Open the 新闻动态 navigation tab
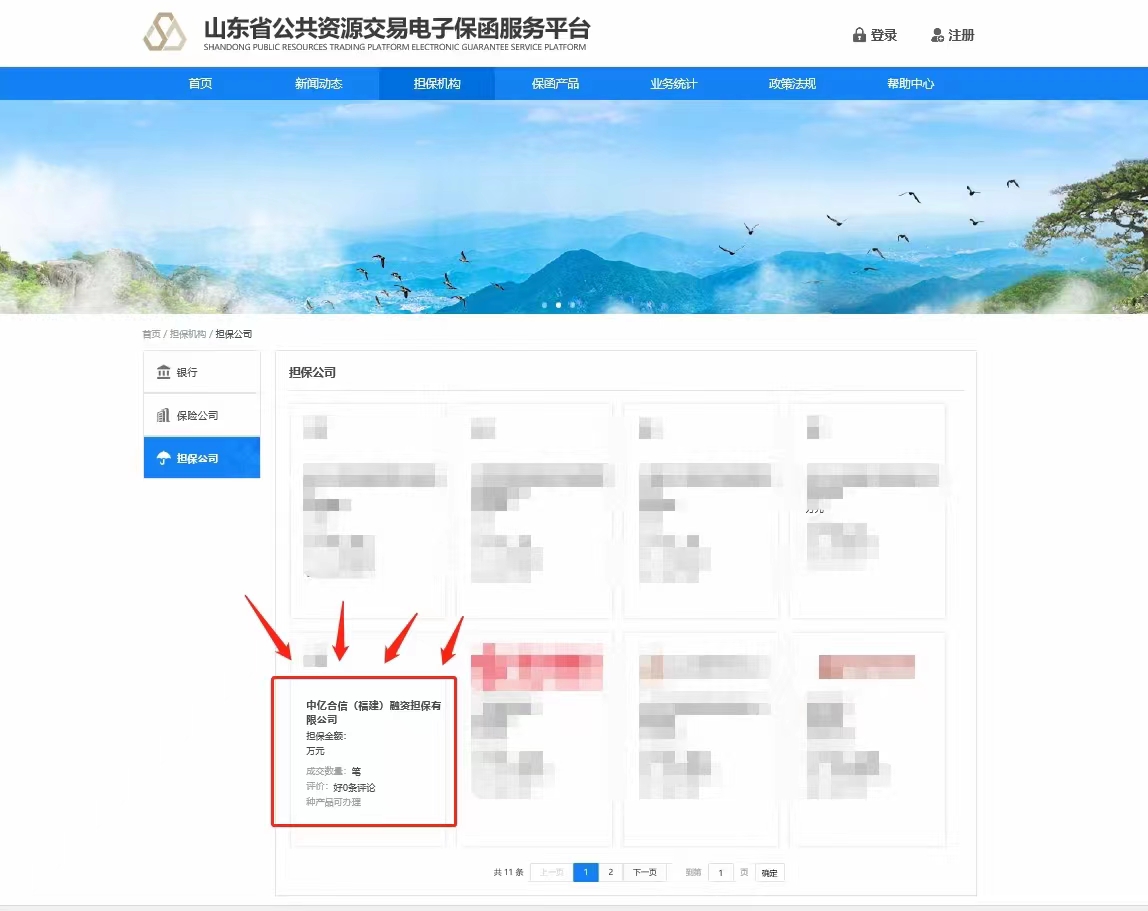The image size is (1148, 911). tap(318, 84)
